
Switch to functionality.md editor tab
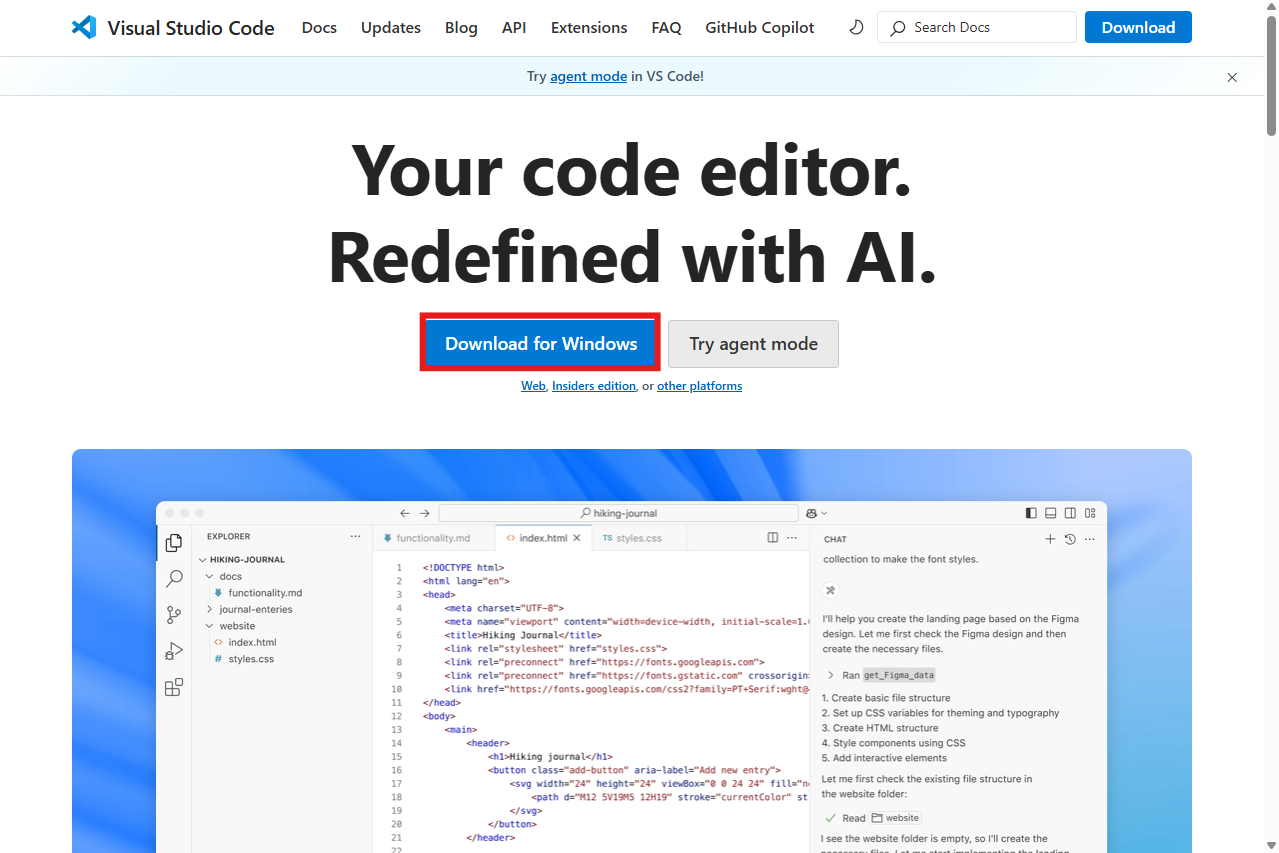(433, 538)
